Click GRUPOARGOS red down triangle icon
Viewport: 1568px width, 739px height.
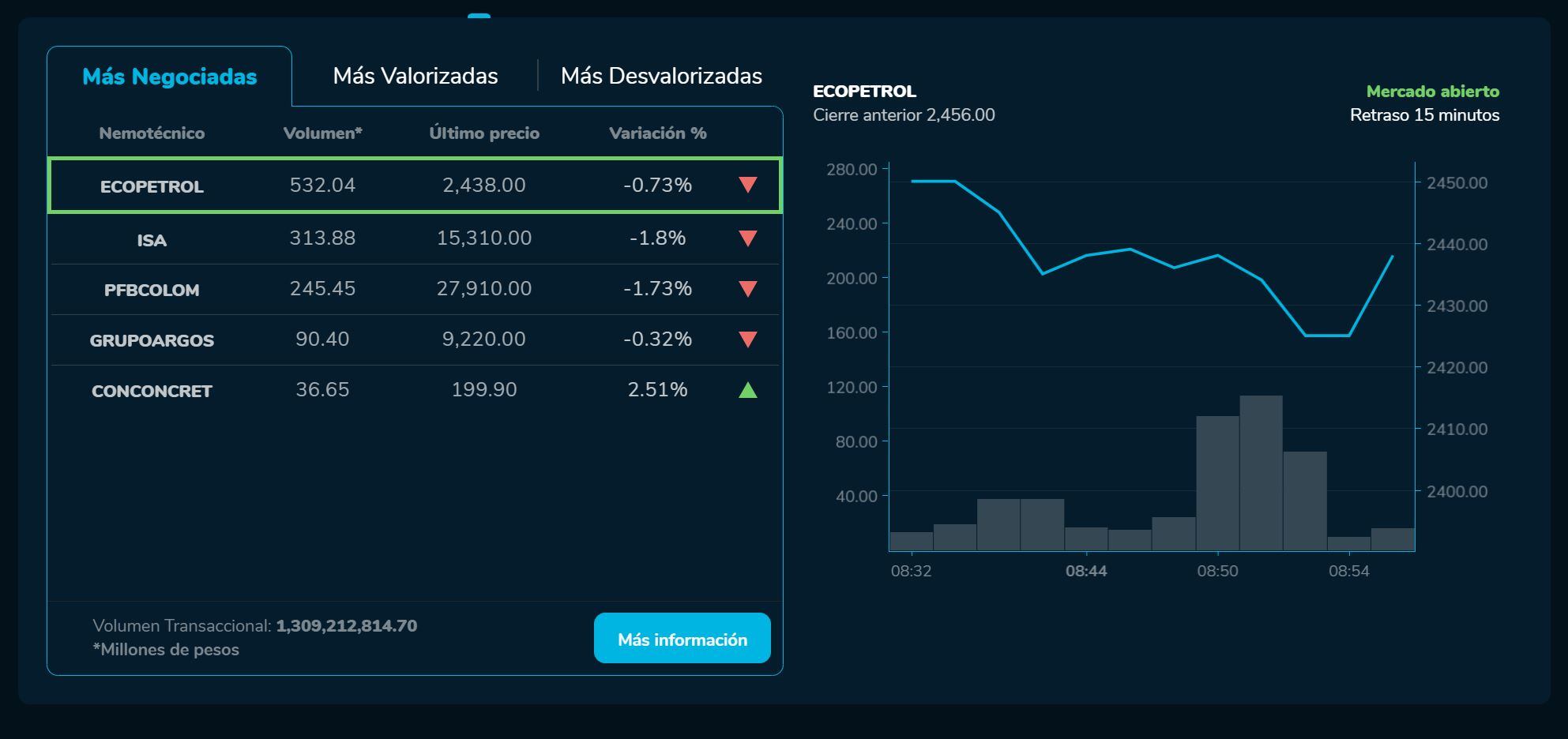click(747, 339)
